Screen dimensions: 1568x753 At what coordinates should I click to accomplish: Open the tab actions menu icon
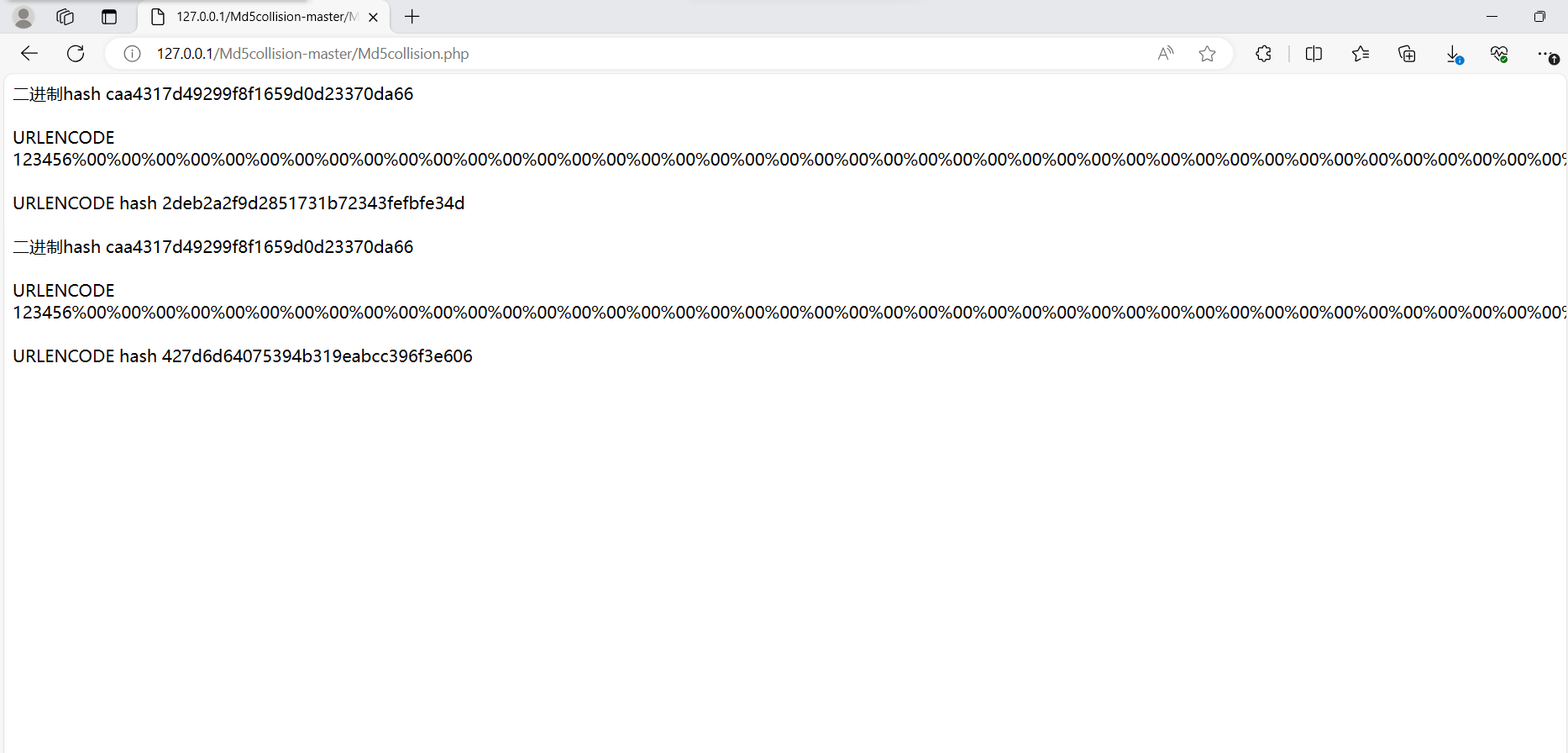tap(109, 17)
